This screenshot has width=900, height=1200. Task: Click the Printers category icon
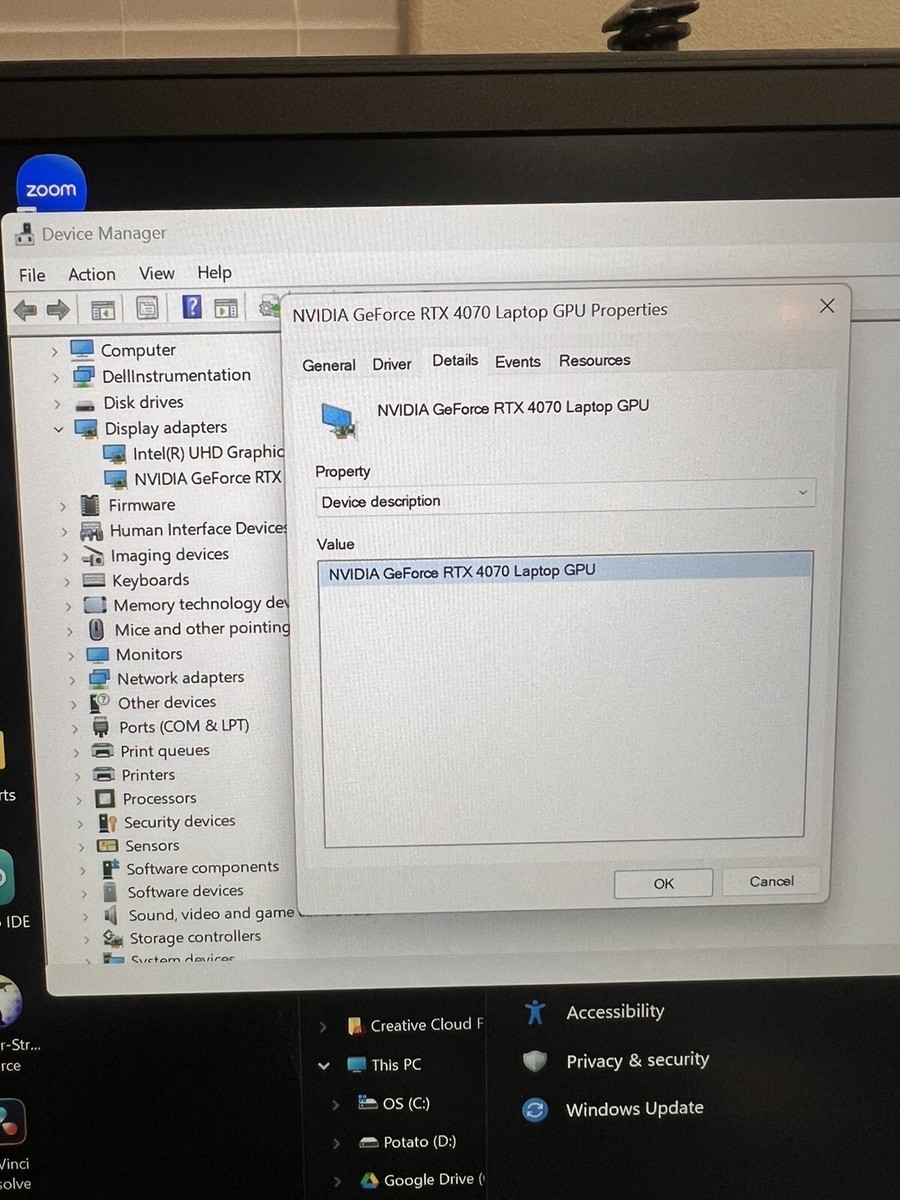105,775
